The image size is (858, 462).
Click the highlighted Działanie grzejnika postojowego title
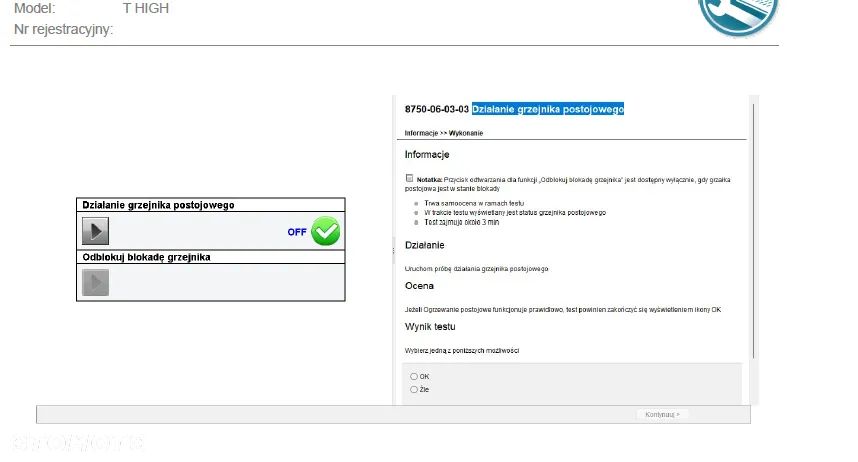[x=547, y=109]
